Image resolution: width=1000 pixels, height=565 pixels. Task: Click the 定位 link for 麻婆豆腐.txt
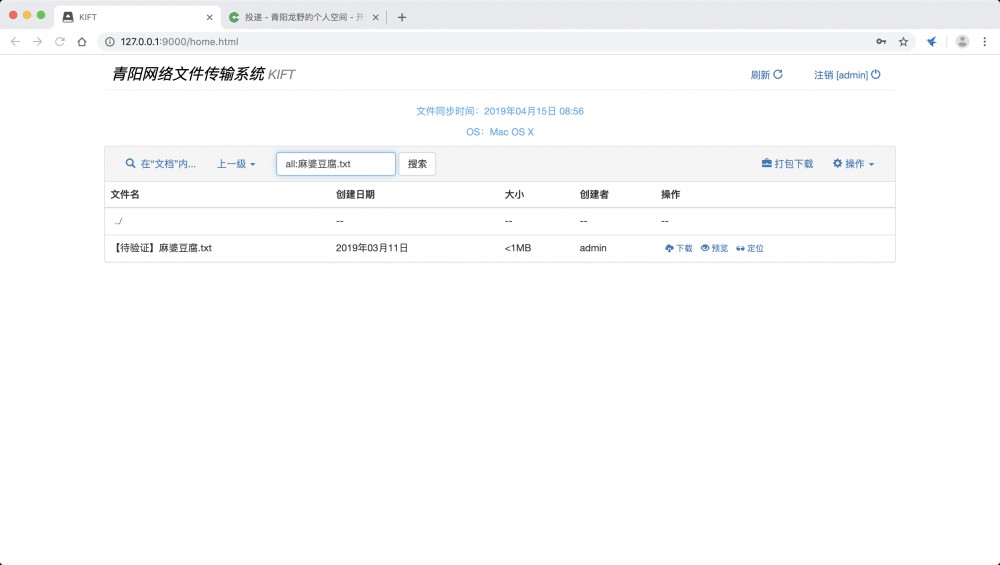[750, 248]
